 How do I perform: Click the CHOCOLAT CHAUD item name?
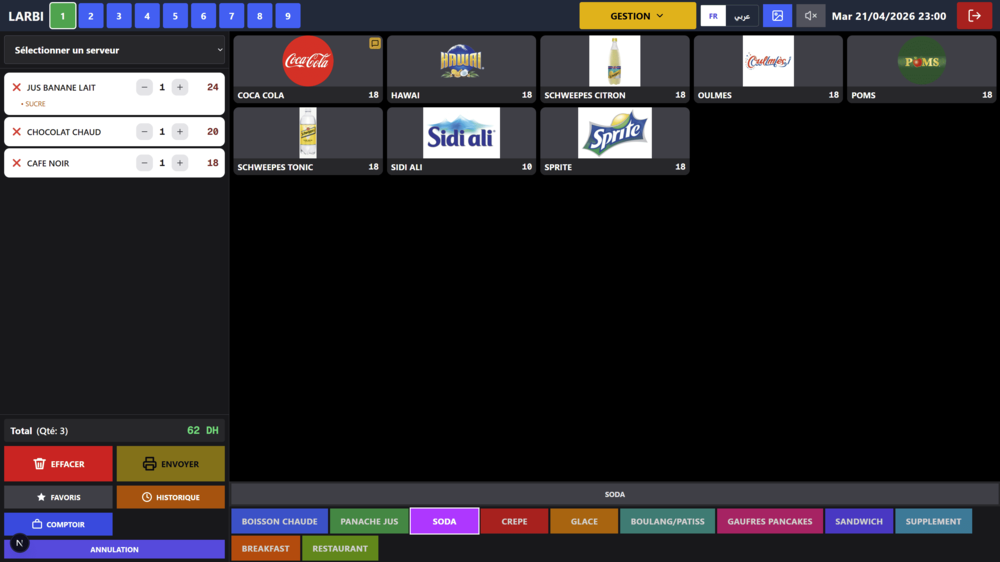(64, 132)
